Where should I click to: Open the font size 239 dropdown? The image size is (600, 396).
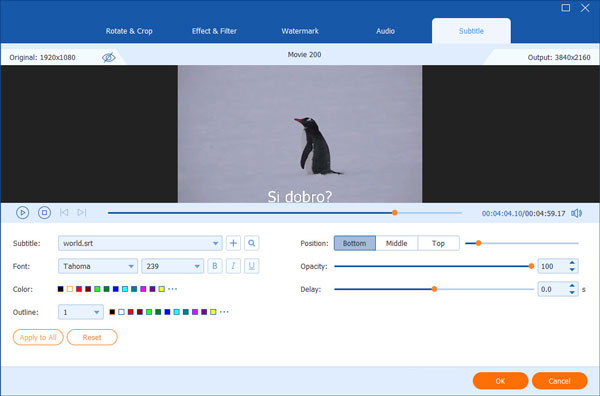pos(172,266)
